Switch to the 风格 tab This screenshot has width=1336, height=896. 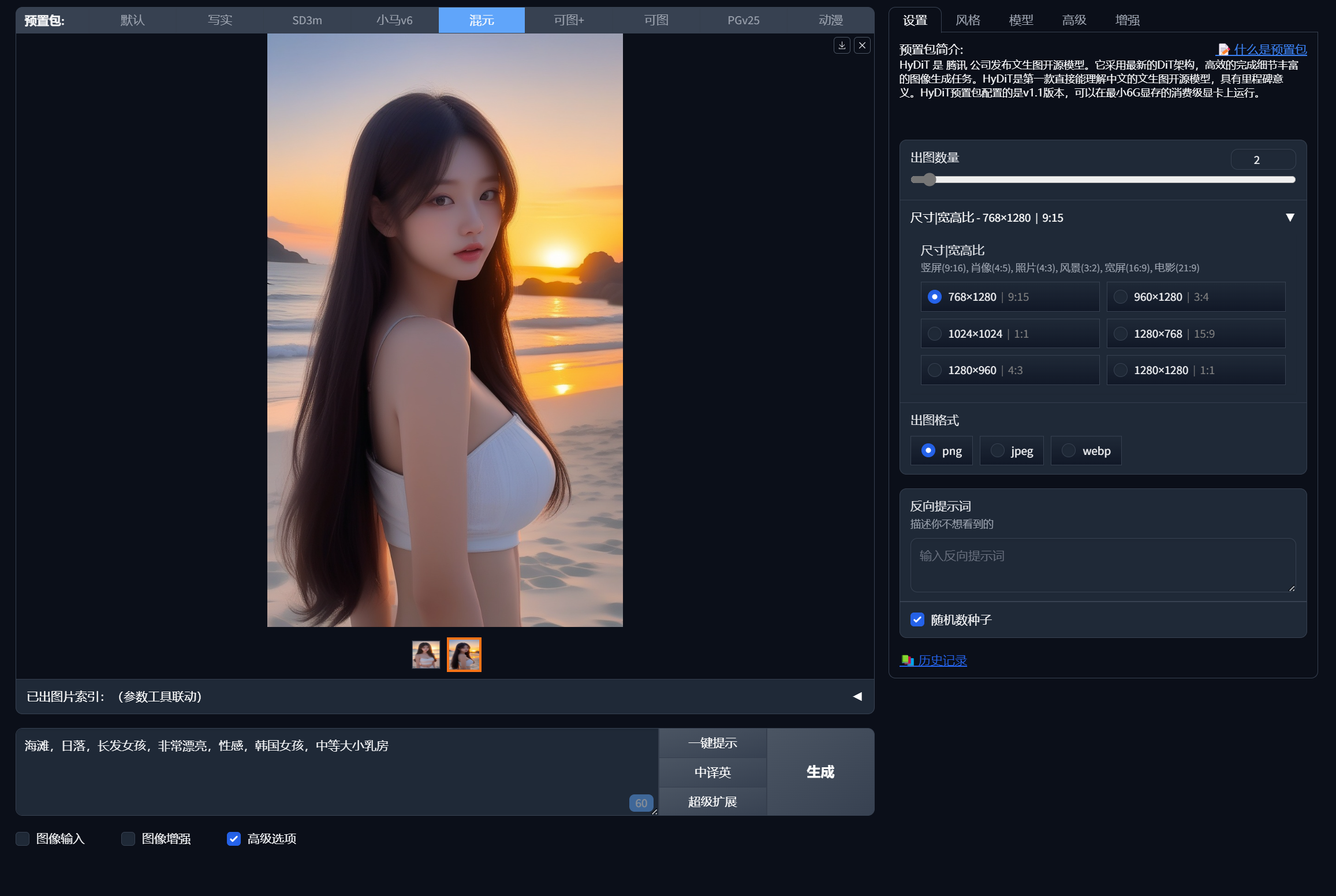click(967, 20)
